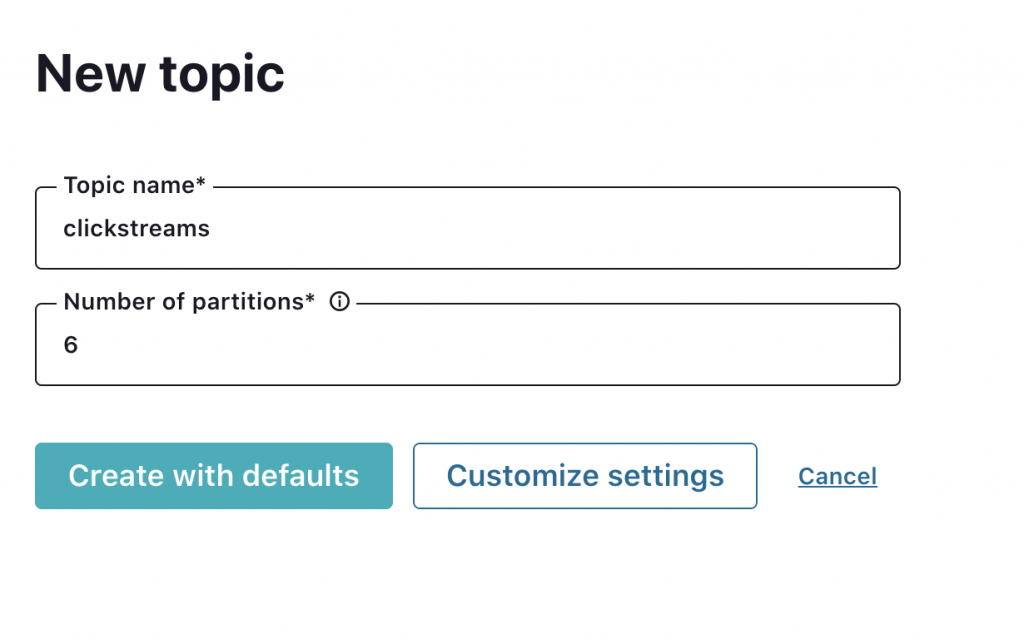
Task: Click the New topic page heading
Action: [x=159, y=73]
